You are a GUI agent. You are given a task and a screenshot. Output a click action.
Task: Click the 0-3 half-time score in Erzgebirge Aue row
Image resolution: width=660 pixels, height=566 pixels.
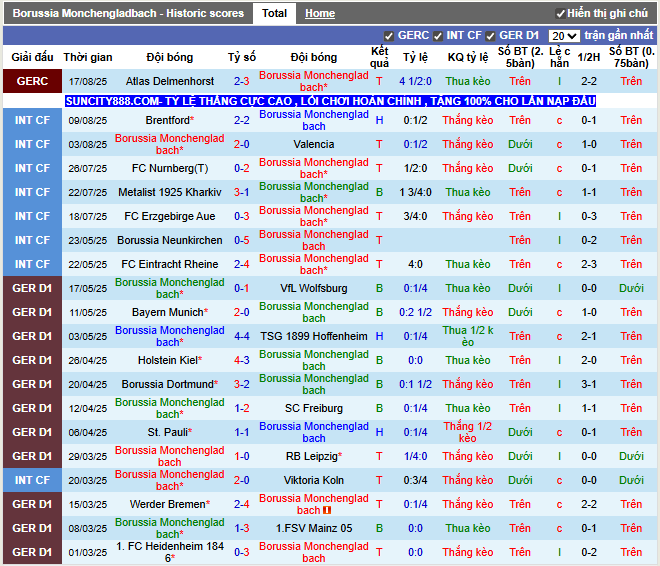click(x=588, y=216)
